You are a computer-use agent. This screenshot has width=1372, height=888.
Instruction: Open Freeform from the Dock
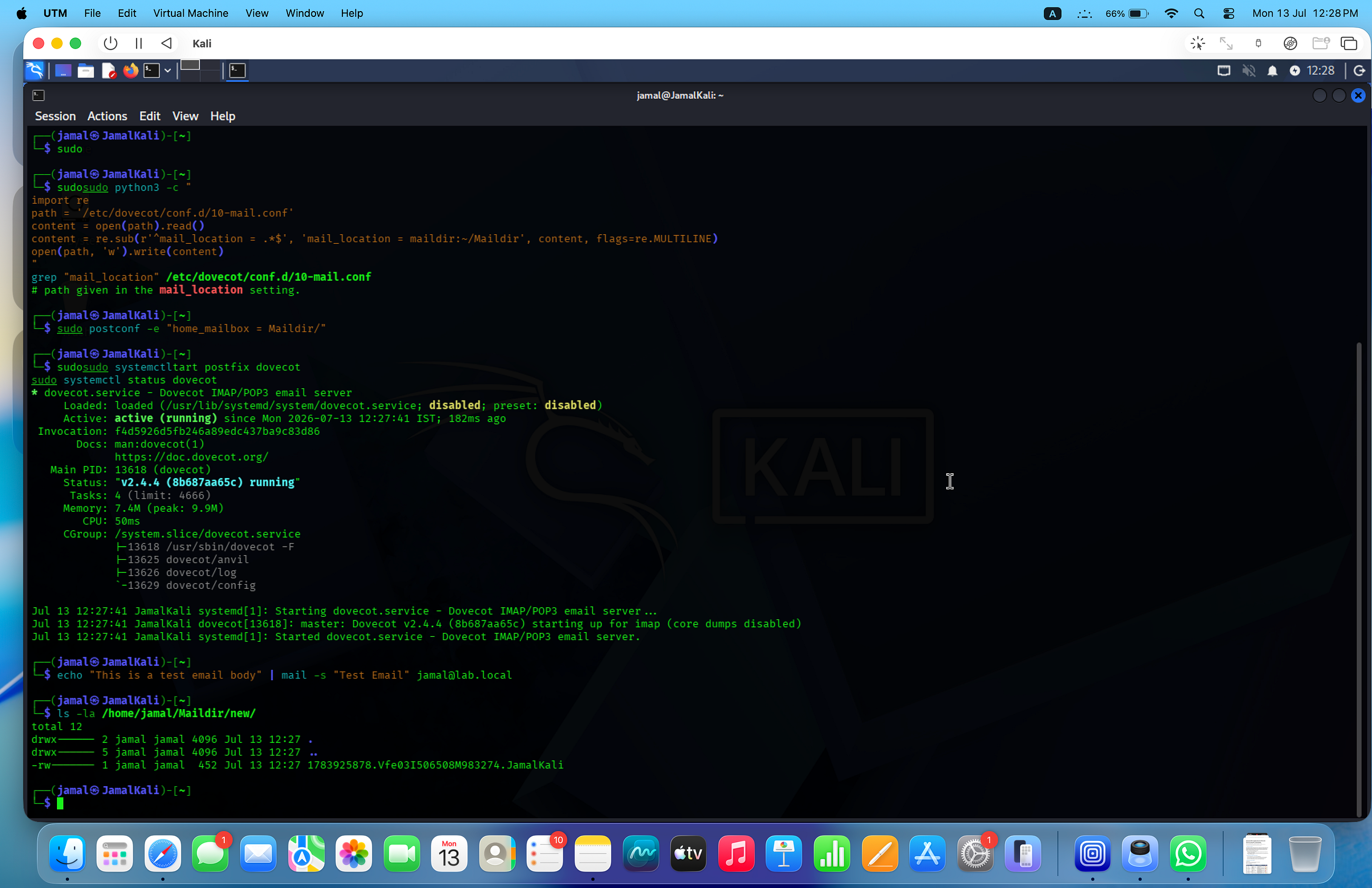coord(641,854)
